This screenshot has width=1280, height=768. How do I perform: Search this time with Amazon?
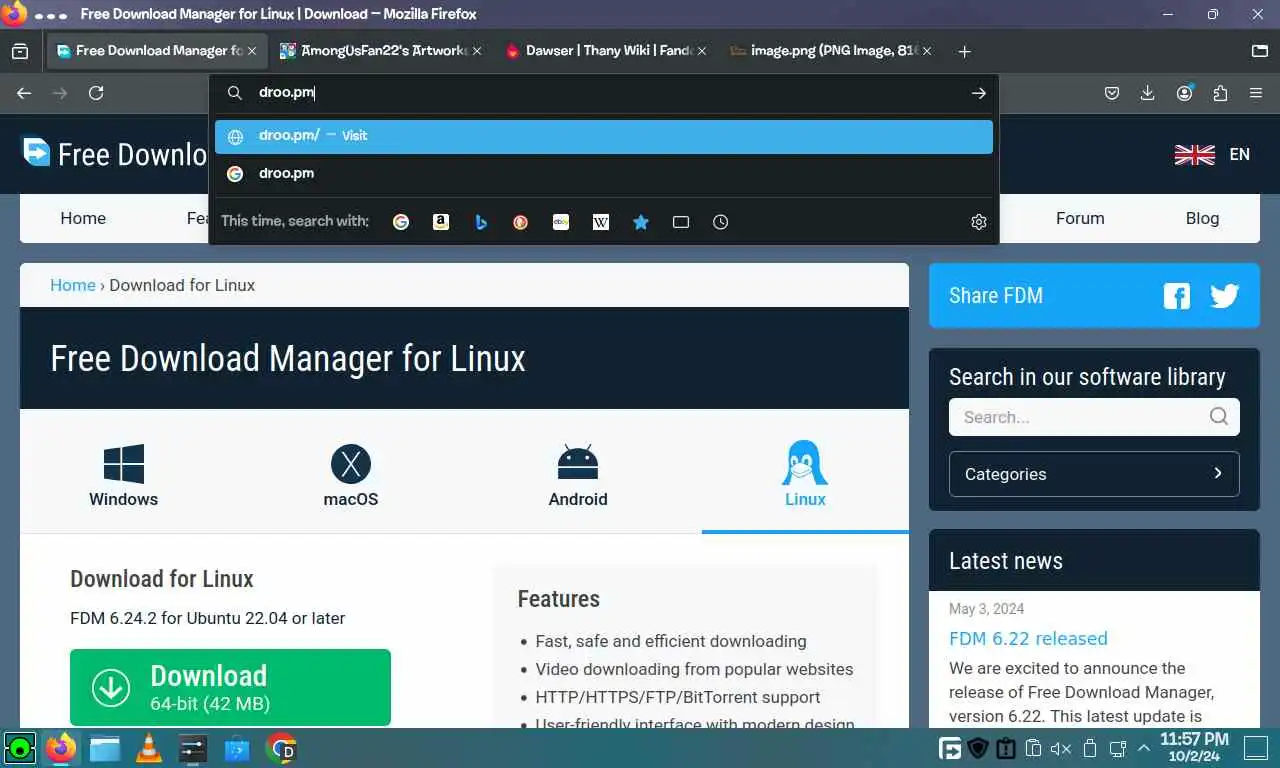click(441, 222)
